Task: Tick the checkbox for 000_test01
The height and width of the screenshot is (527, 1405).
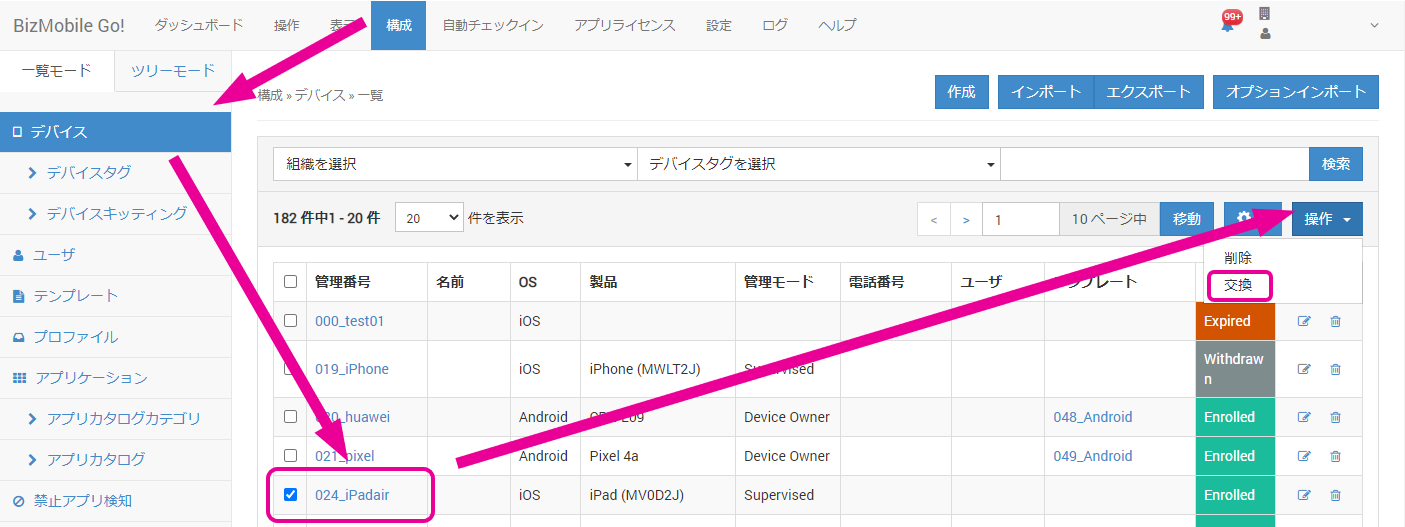Action: tap(291, 321)
